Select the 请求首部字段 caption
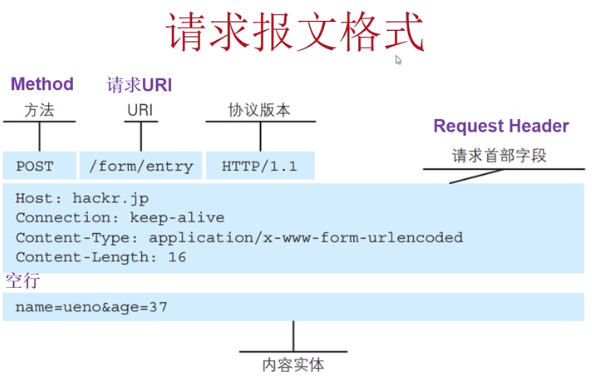Image resolution: width=592 pixels, height=379 pixels. 499,155
